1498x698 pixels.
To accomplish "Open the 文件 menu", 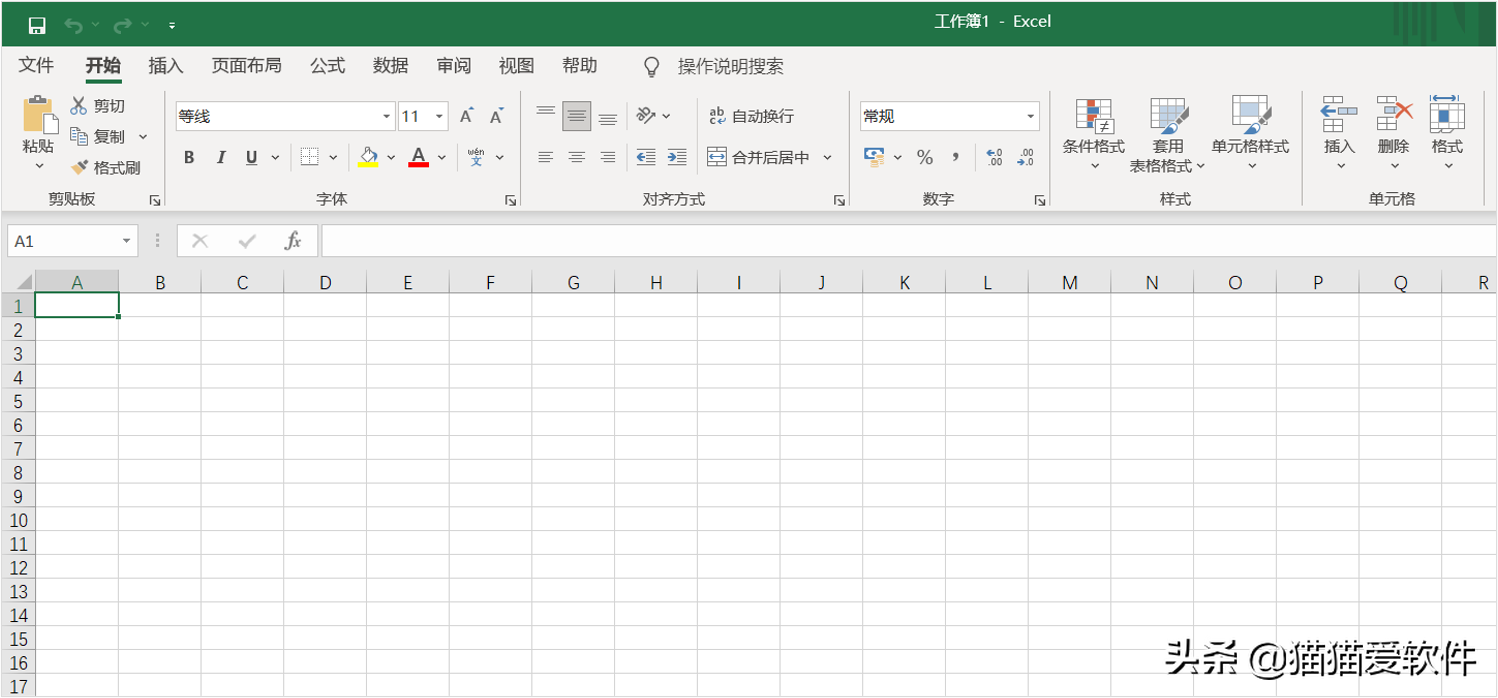I will [36, 66].
